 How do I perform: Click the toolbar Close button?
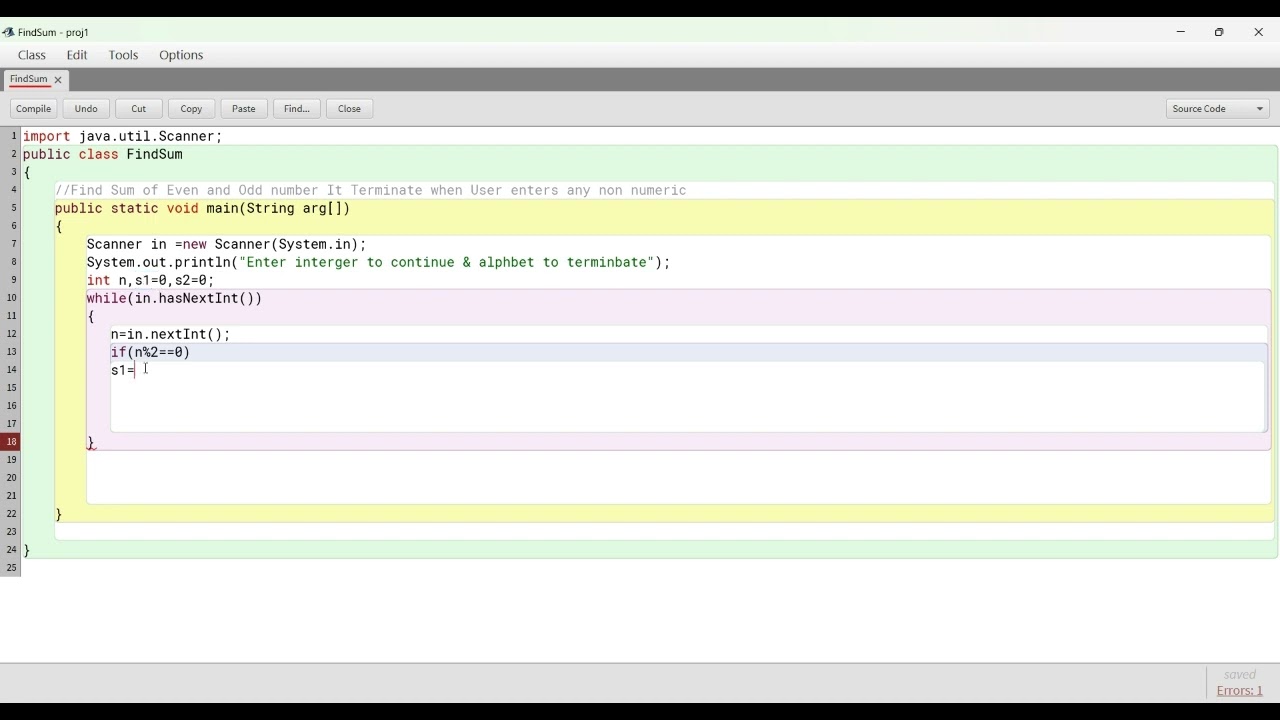pyautogui.click(x=349, y=109)
